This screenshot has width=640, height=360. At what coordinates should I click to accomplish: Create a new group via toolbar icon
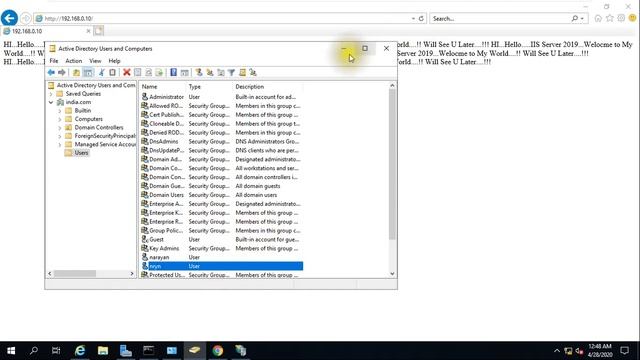210,73
